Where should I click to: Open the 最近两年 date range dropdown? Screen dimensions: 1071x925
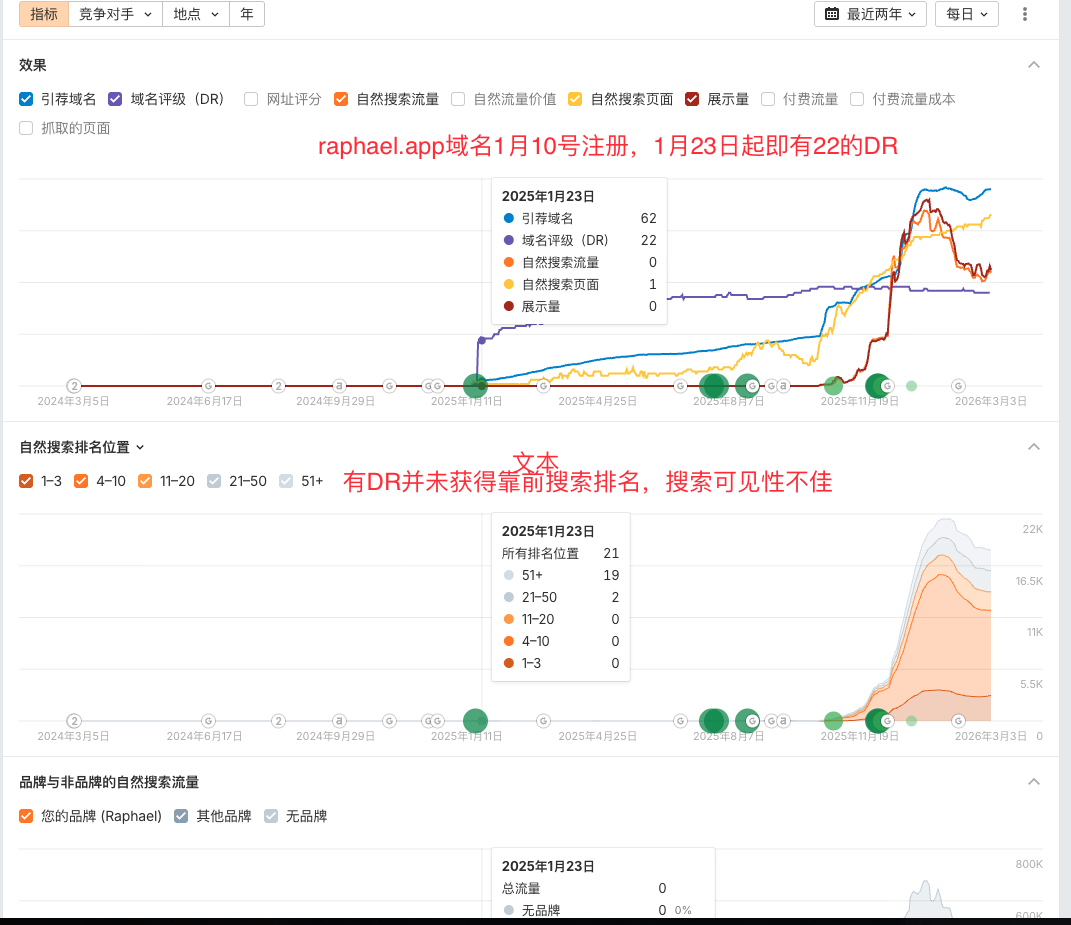click(x=870, y=14)
